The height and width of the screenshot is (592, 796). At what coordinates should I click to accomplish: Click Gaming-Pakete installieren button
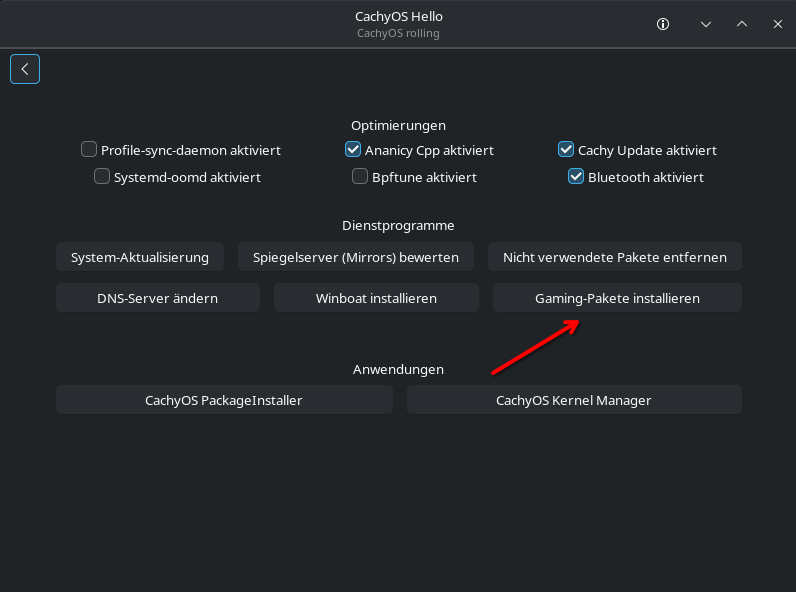click(x=617, y=298)
